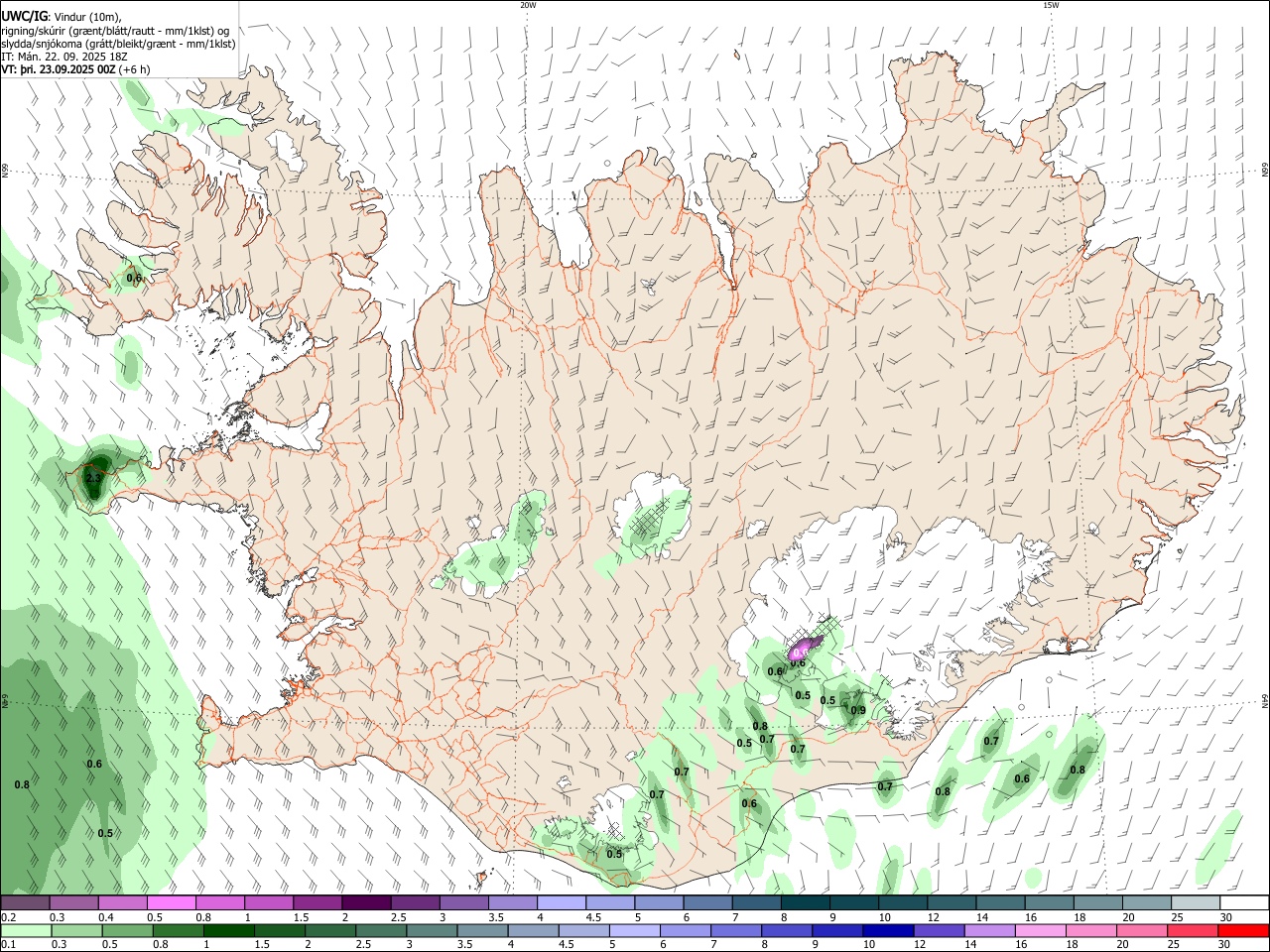Click the 0.9 precipitation value on the map

(858, 710)
